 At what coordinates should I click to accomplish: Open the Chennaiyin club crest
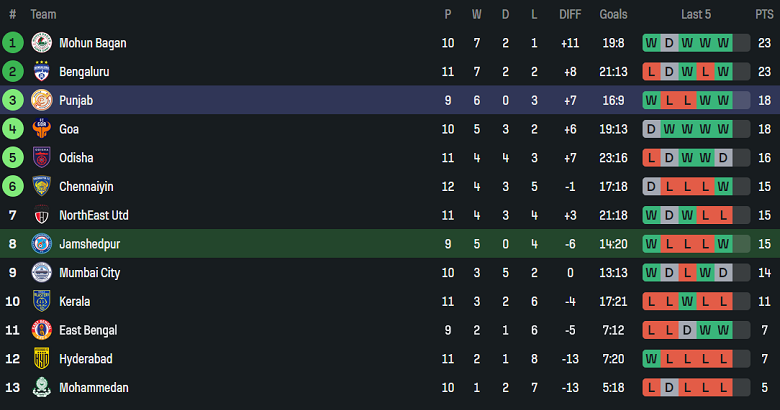[42, 187]
